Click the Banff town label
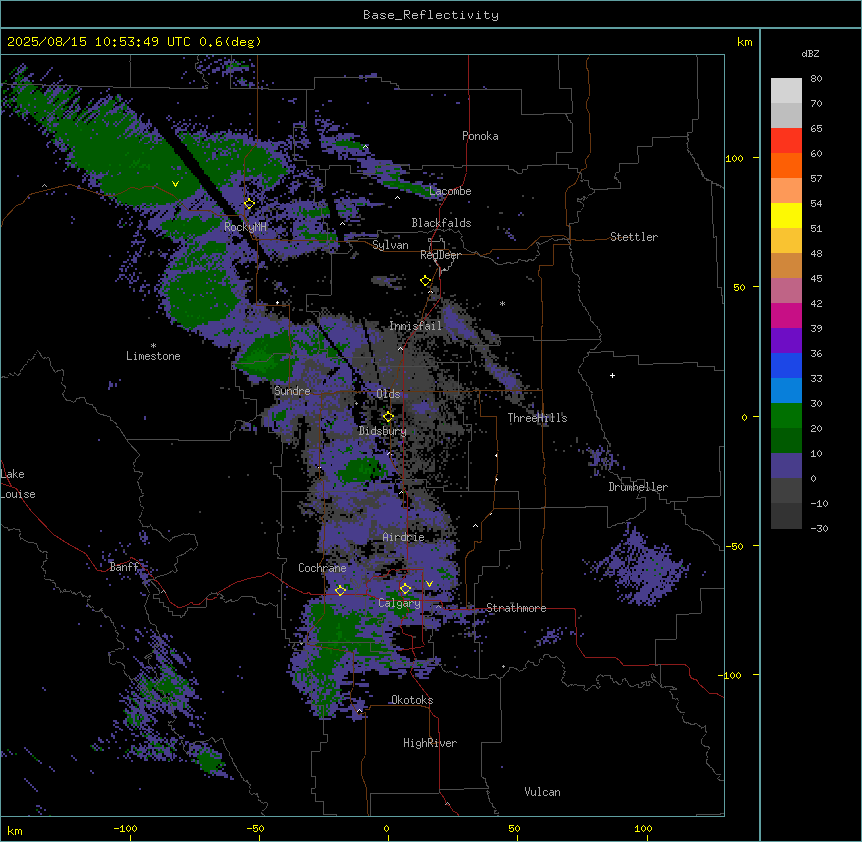This screenshot has width=862, height=842. tap(124, 567)
